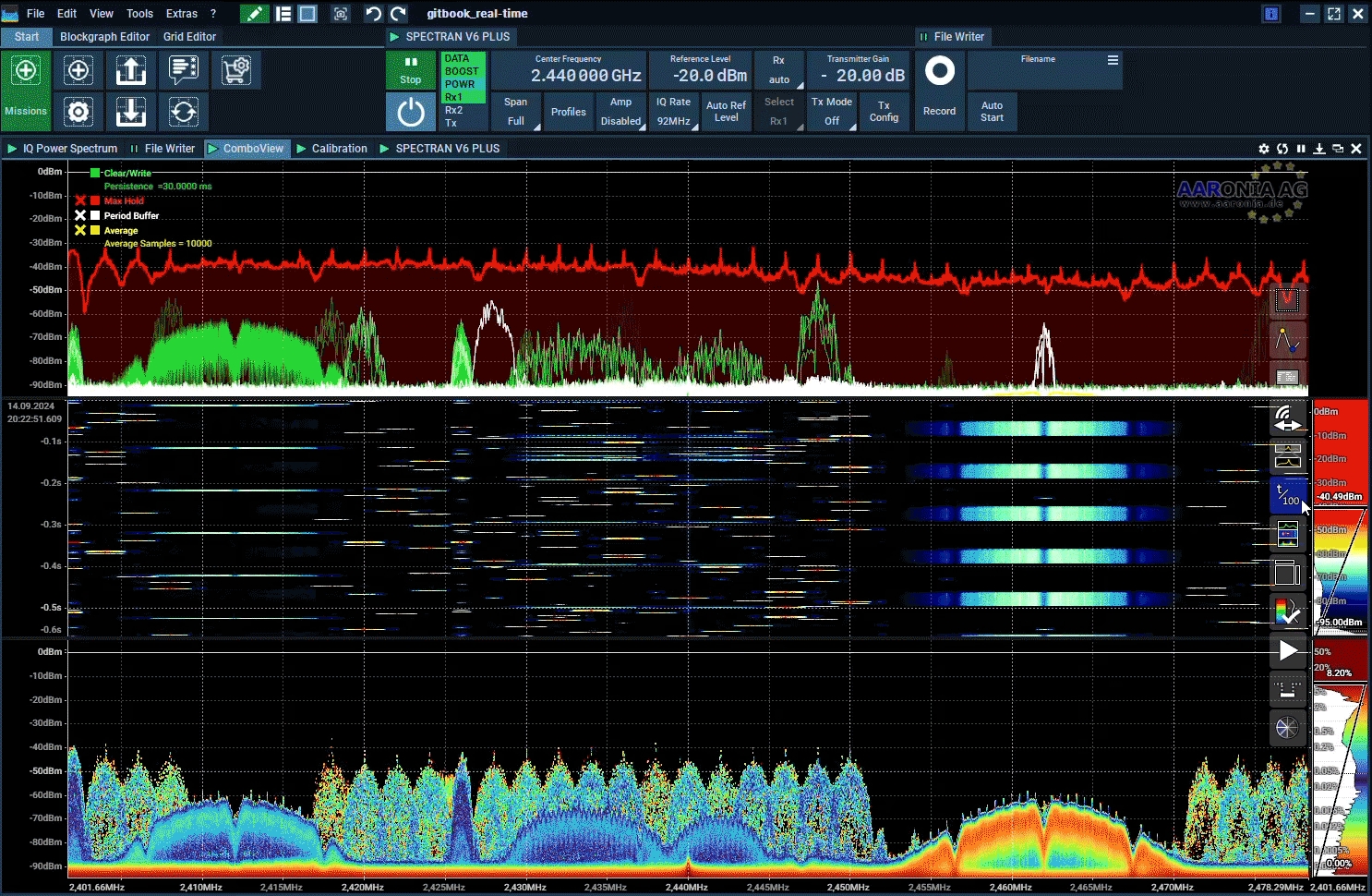Screen dimensions: 1372x896
Task: Open the Tx Mode Off dropdown
Action: pyautogui.click(x=832, y=112)
